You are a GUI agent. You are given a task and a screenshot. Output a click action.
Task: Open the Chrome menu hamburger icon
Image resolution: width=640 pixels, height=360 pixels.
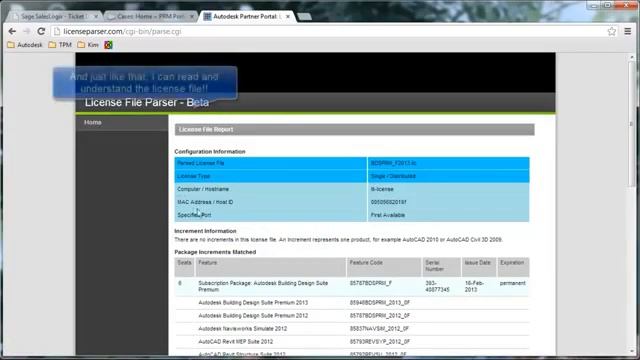point(628,31)
